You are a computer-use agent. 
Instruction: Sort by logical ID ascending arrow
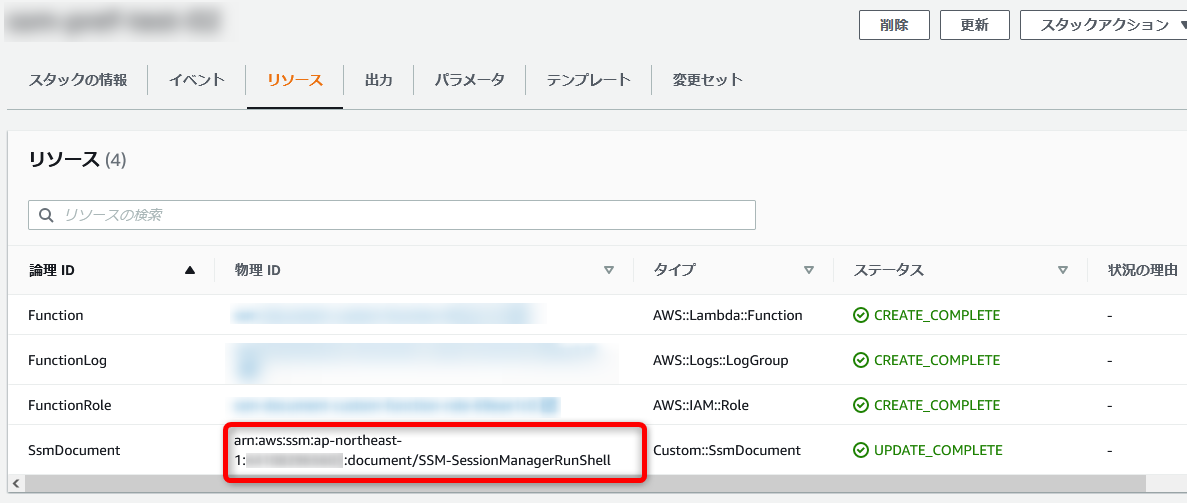pos(190,270)
